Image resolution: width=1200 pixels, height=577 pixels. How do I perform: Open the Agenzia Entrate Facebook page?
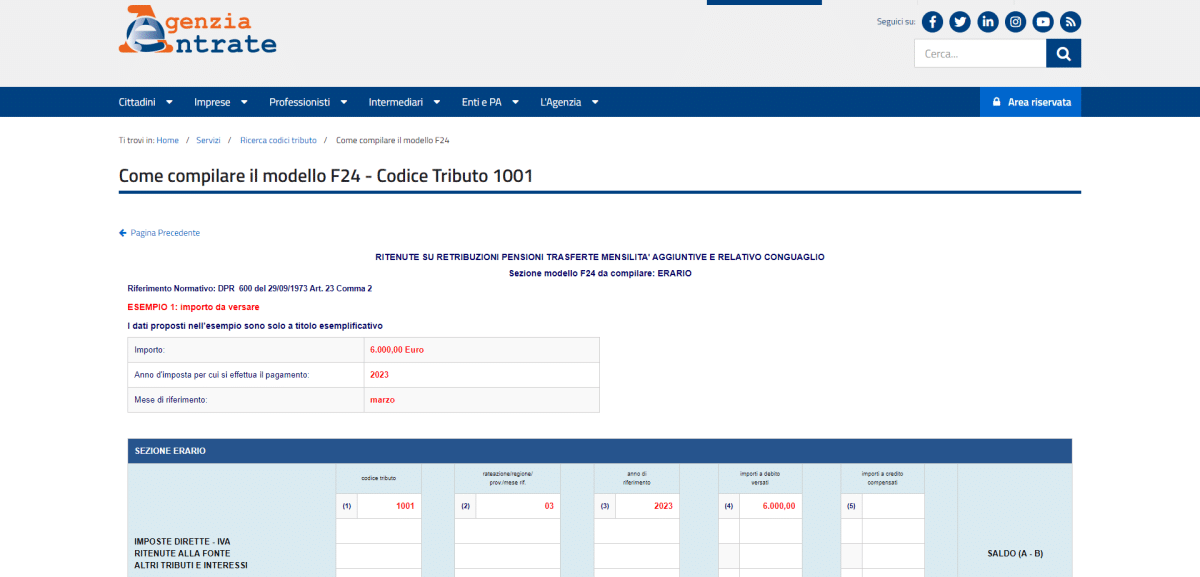pos(932,22)
